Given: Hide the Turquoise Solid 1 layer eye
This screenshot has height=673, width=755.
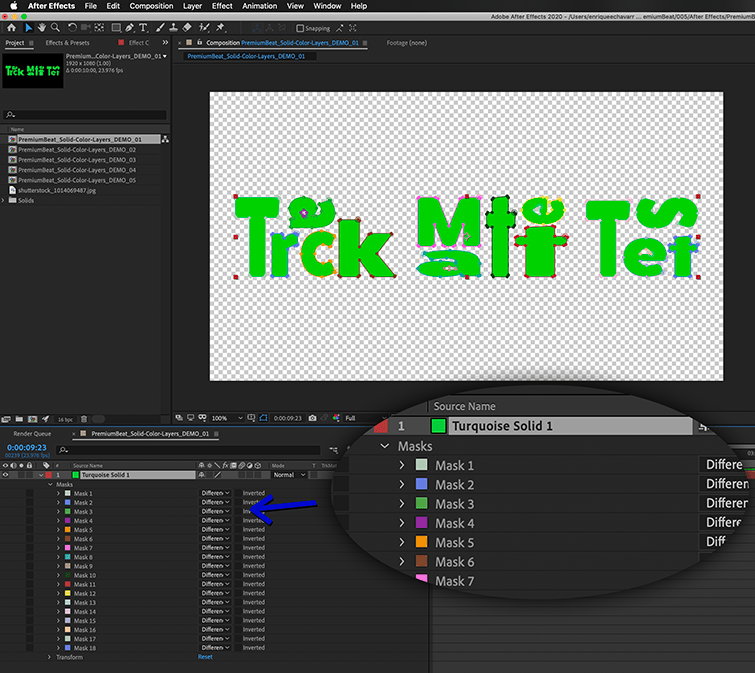Looking at the screenshot, I should pos(5,475).
